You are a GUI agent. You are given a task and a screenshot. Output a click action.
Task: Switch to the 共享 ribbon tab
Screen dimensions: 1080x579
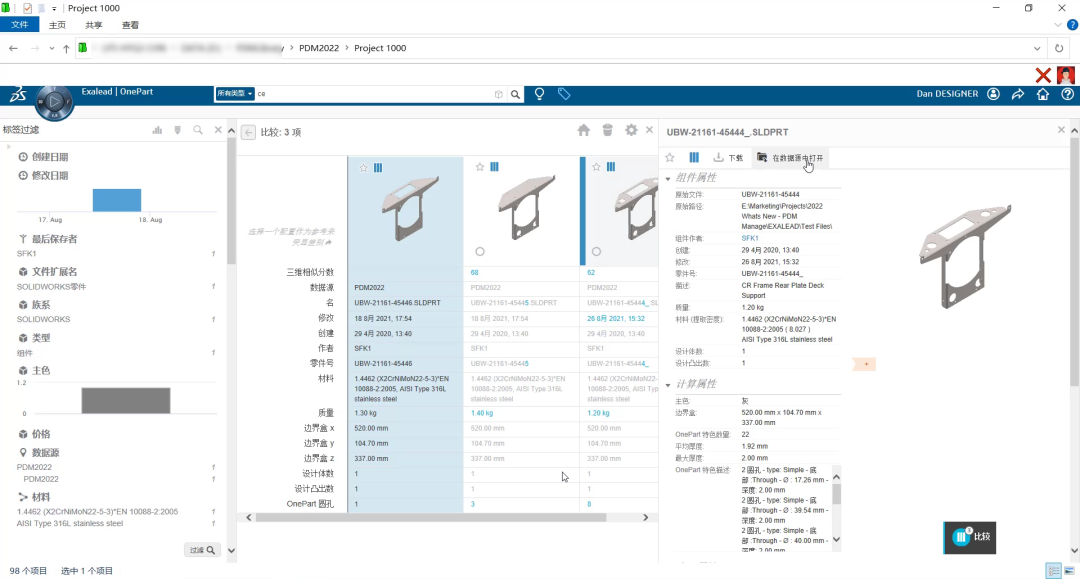(x=94, y=25)
